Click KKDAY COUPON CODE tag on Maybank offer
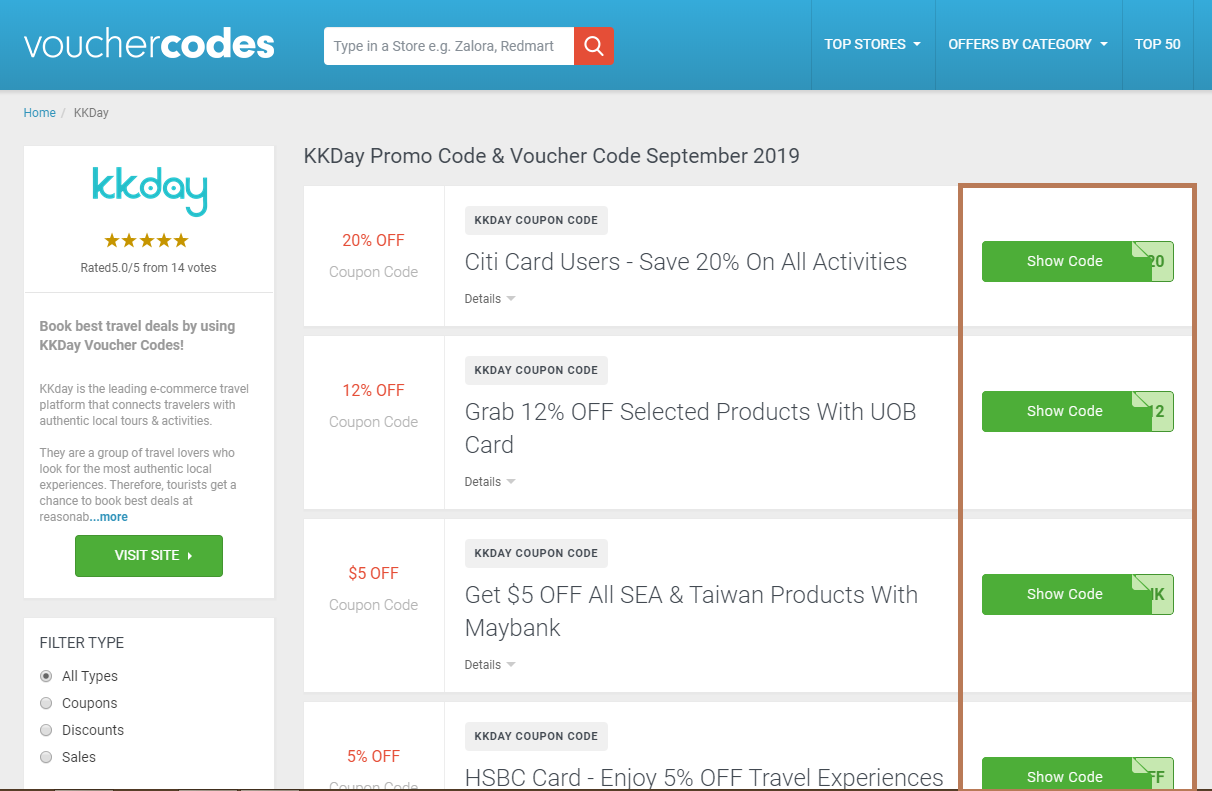1212x791 pixels. pos(536,553)
